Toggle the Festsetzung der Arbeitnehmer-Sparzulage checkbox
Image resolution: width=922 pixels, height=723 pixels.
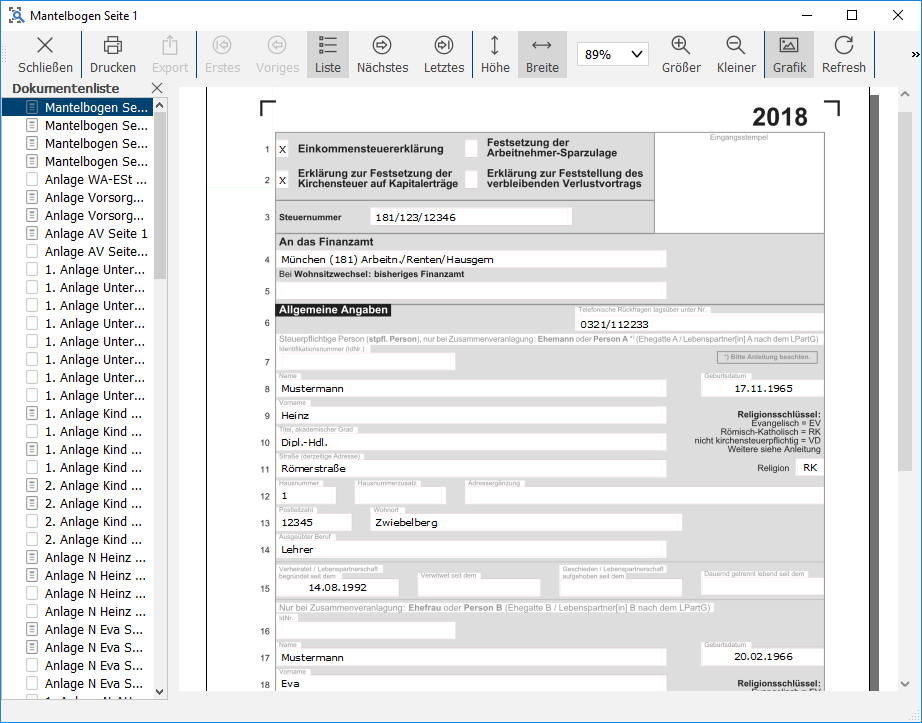(471, 149)
